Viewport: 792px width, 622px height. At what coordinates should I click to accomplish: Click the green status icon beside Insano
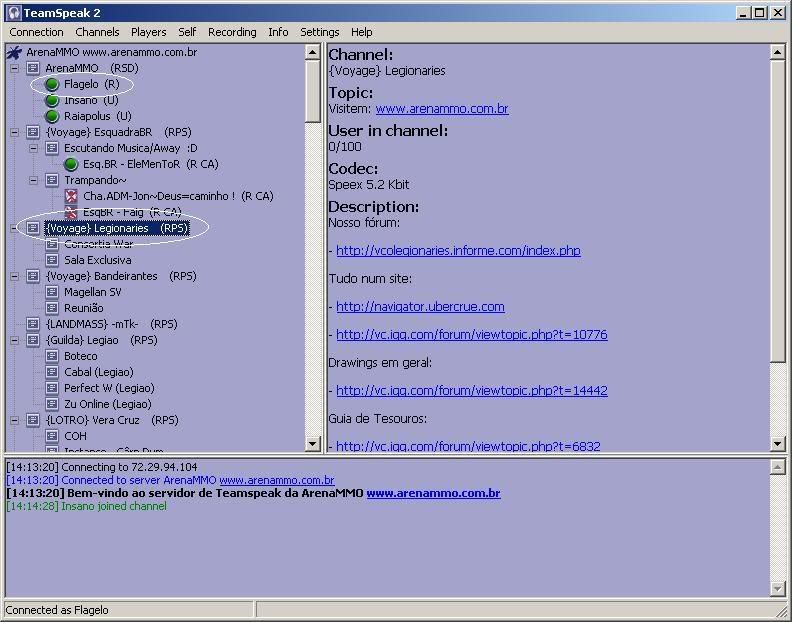point(52,101)
